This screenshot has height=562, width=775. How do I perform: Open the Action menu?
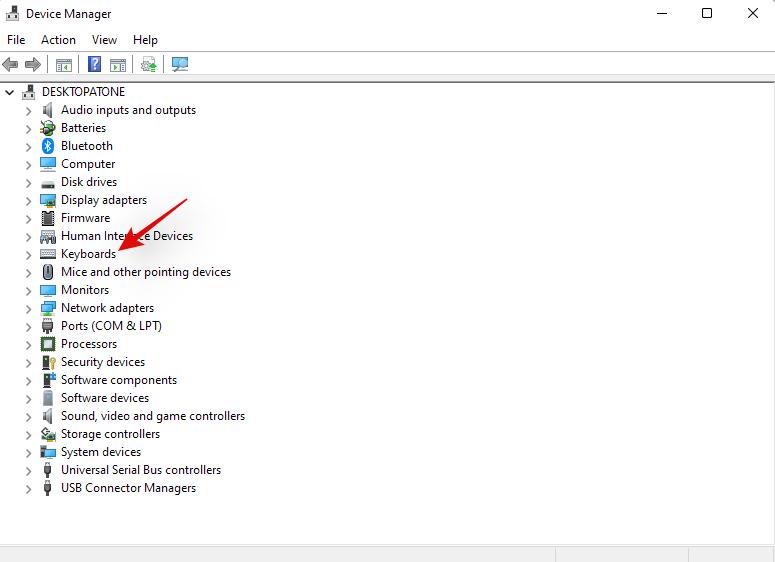pyautogui.click(x=58, y=40)
